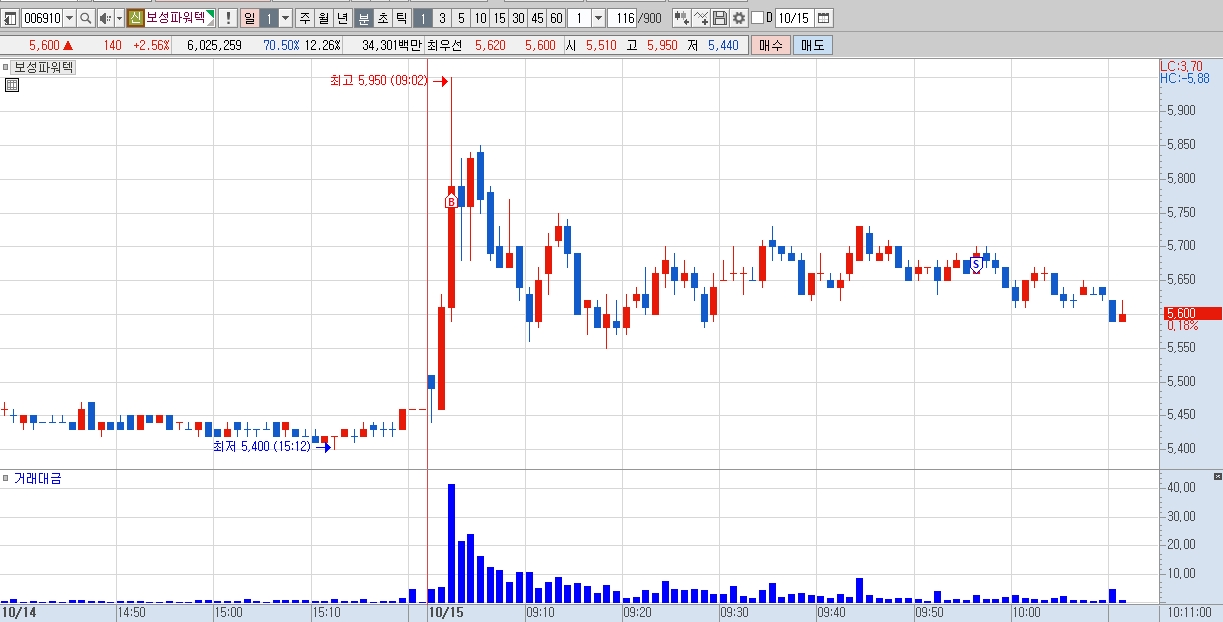Click the add line indicator icon
The image size is (1223, 622).
[701, 18]
